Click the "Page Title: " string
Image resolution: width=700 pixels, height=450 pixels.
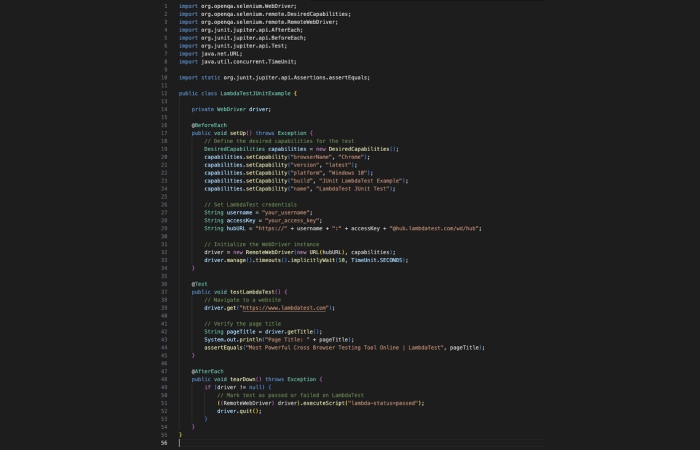coord(290,340)
